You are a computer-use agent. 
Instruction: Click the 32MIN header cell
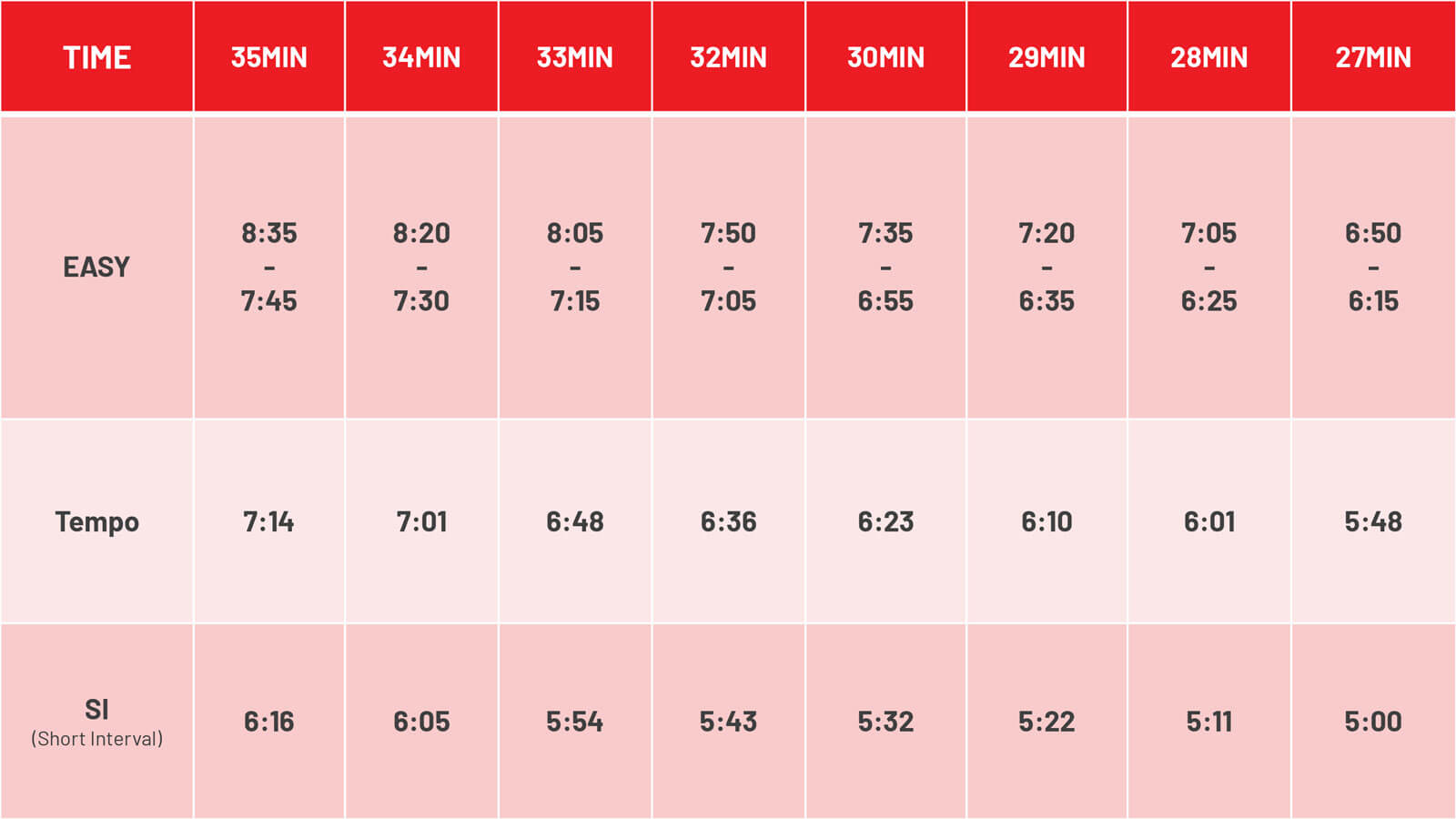pos(729,56)
